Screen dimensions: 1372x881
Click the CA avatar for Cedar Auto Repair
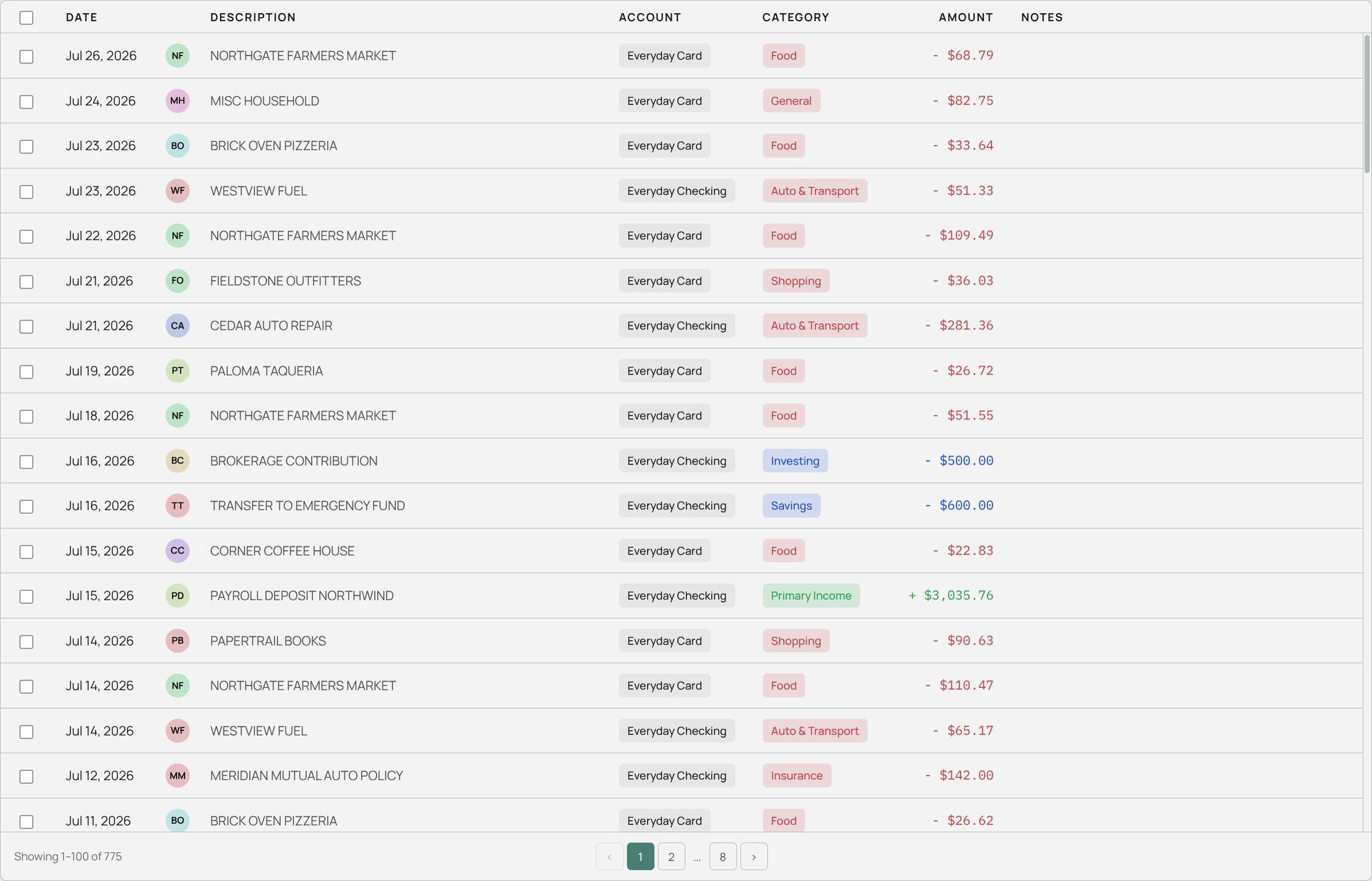click(x=178, y=325)
